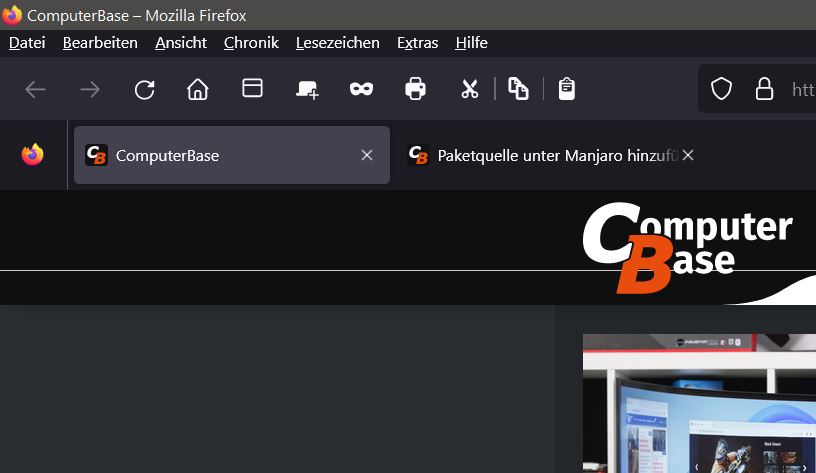The image size is (816, 473).
Task: Open a new window
Action: 252,88
